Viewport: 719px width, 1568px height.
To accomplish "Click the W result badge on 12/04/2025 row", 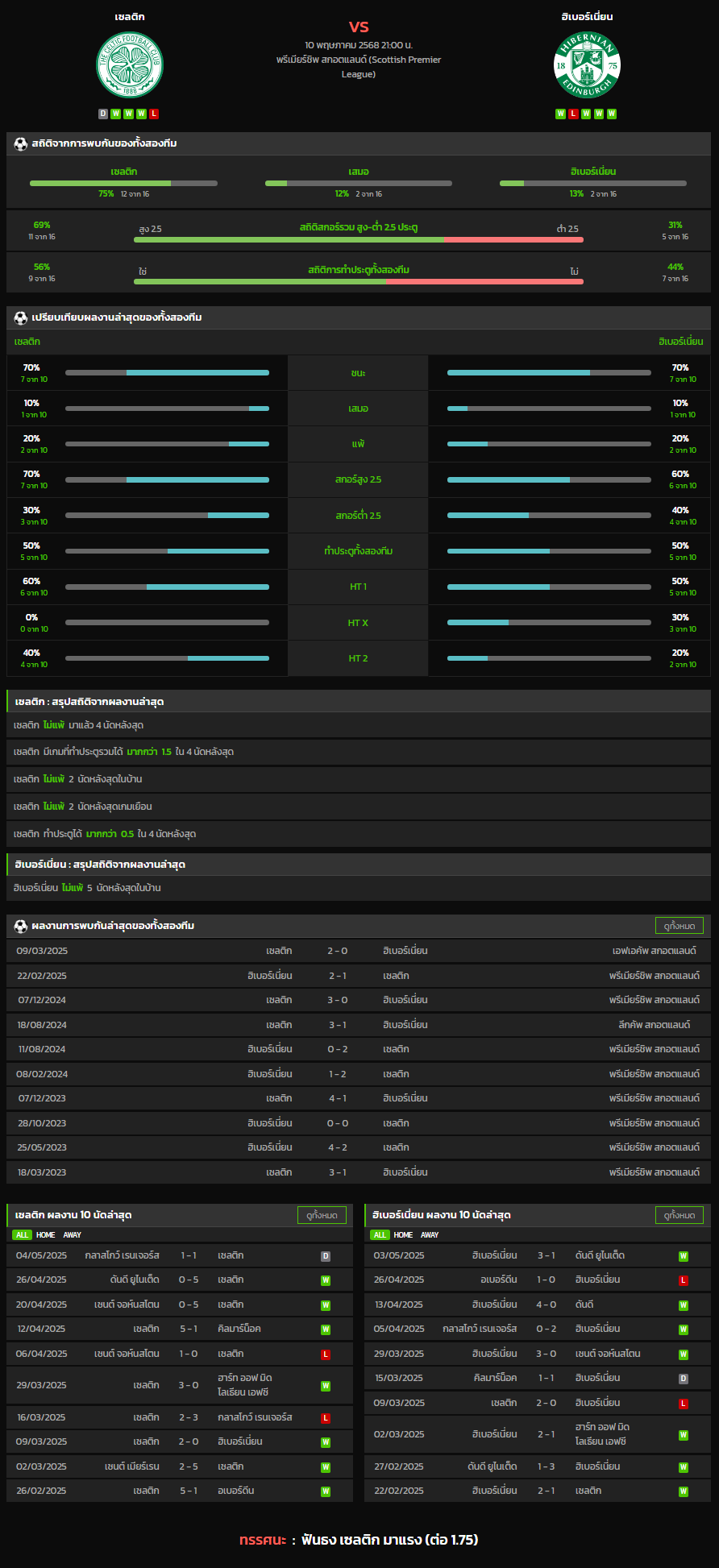I will (326, 1329).
